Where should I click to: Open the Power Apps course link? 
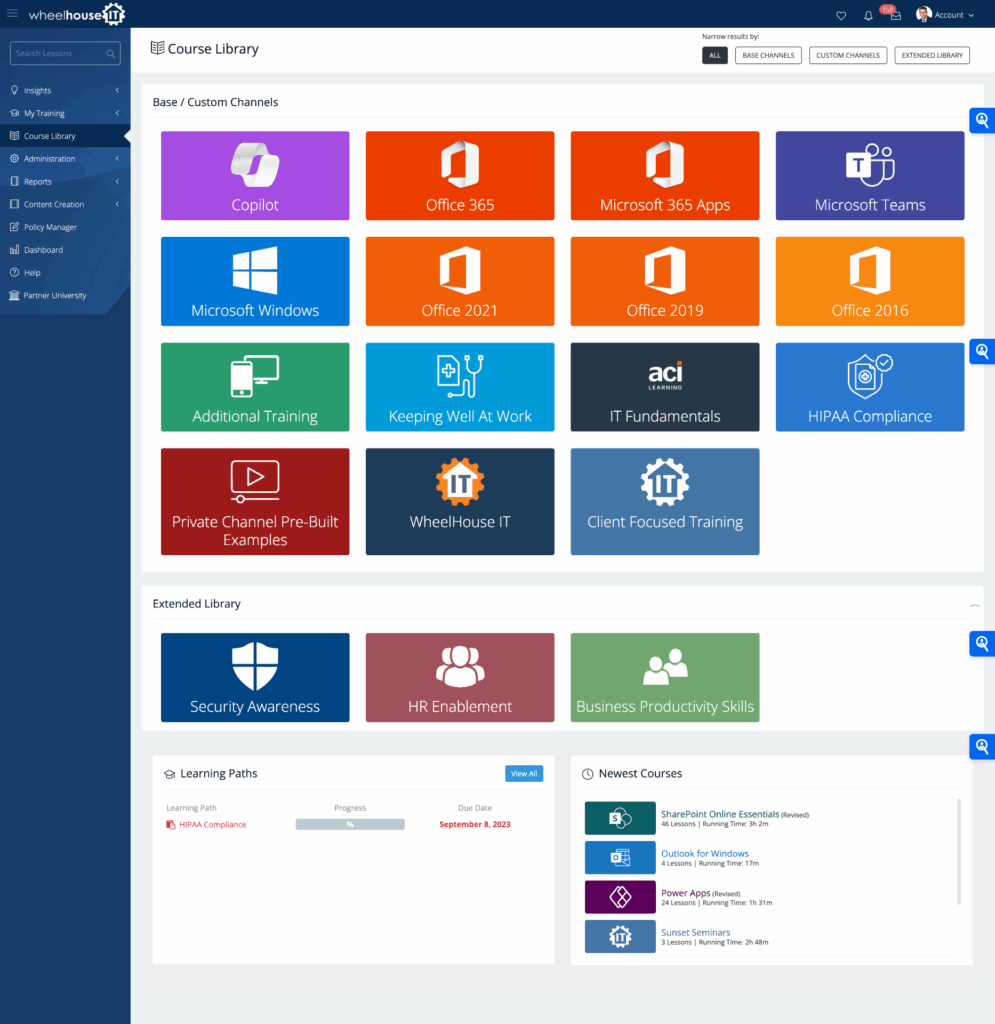point(685,893)
